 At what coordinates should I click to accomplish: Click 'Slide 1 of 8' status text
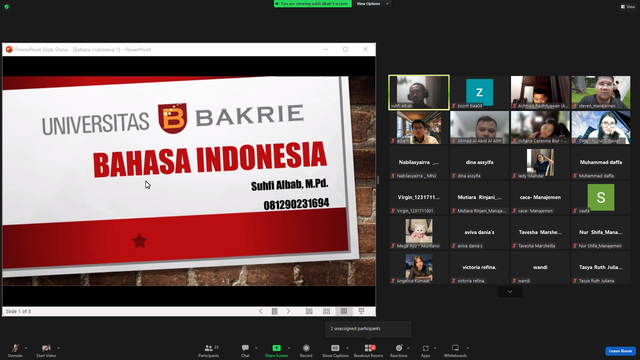point(18,311)
